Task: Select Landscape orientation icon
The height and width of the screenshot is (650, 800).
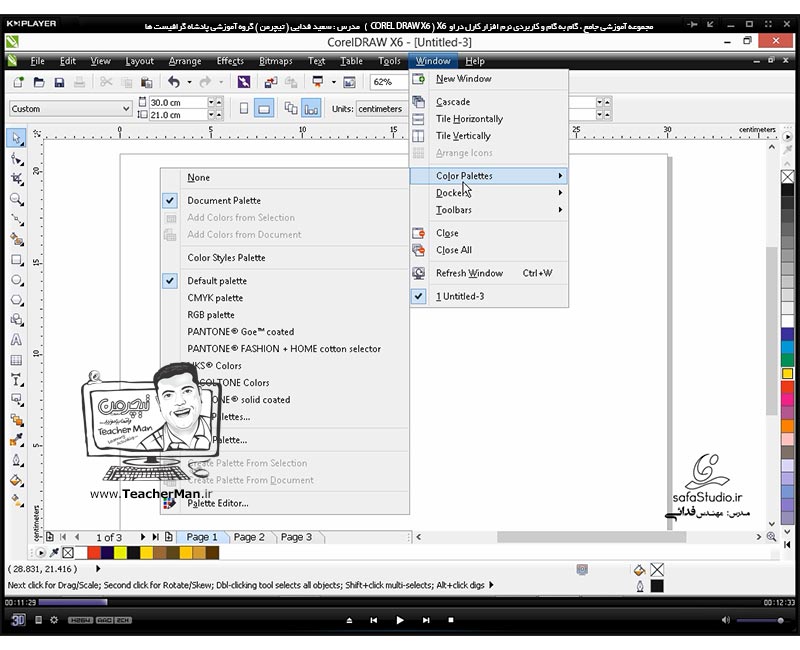Action: point(264,108)
